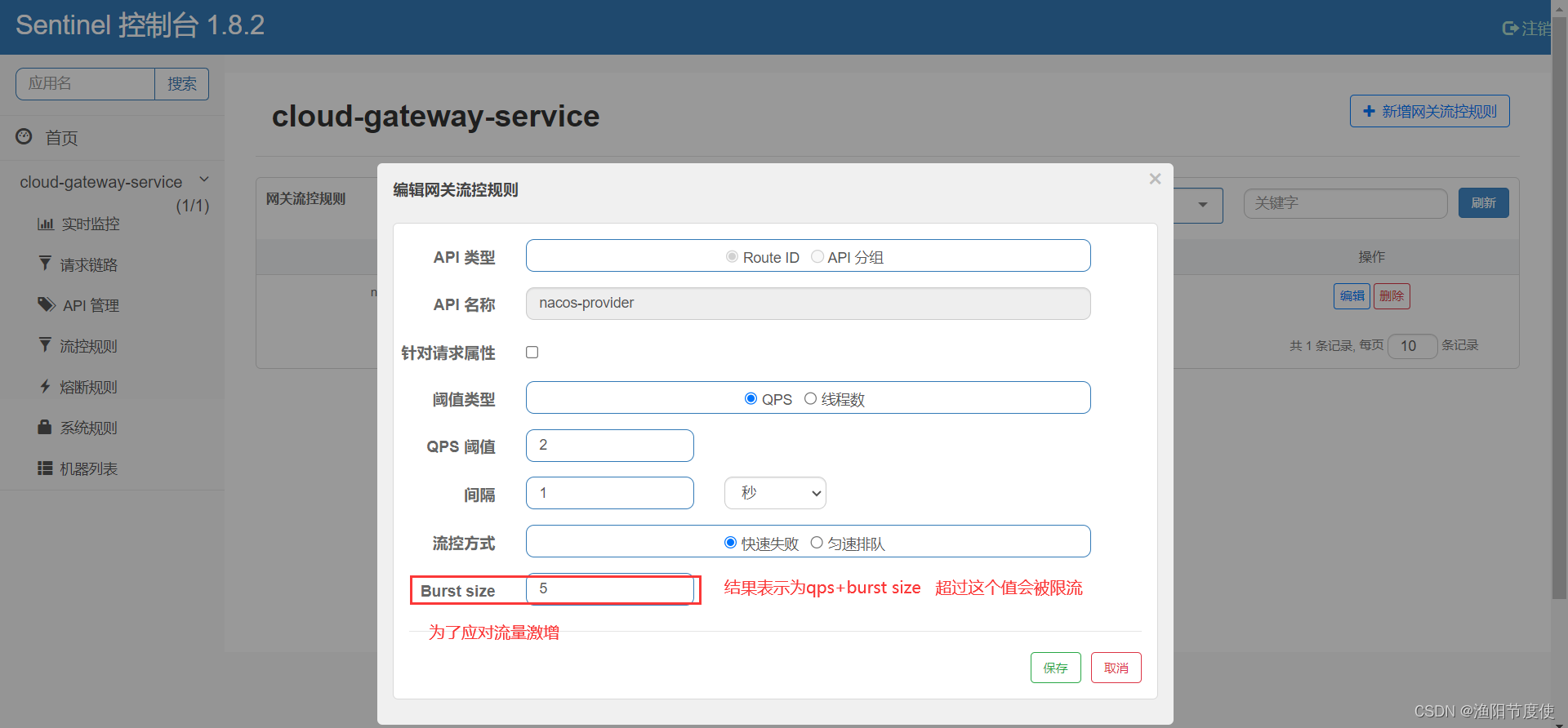Click the lock icon beside 系统规则
The height and width of the screenshot is (728, 1568).
(45, 427)
